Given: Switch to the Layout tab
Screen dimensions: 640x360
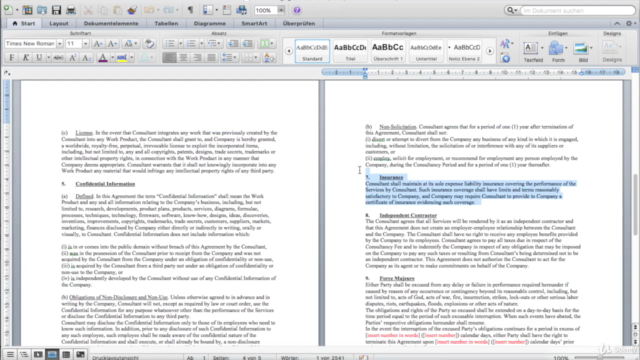Looking at the screenshot, I should tap(59, 24).
